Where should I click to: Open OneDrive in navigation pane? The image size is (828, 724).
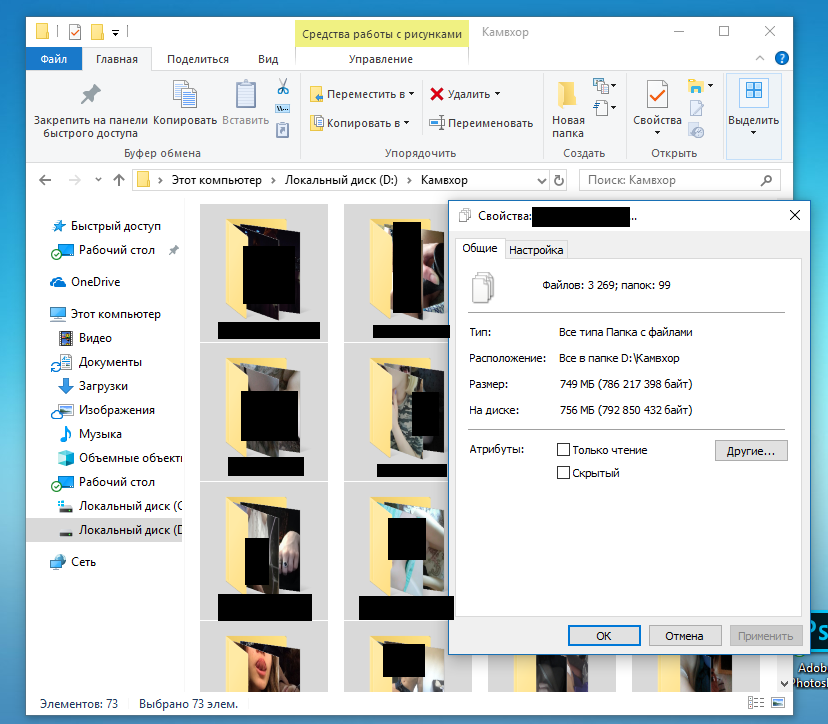click(x=96, y=282)
